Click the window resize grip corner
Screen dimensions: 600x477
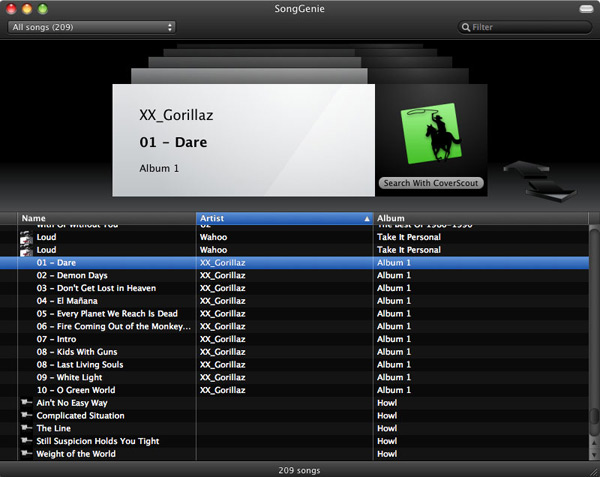[594, 471]
